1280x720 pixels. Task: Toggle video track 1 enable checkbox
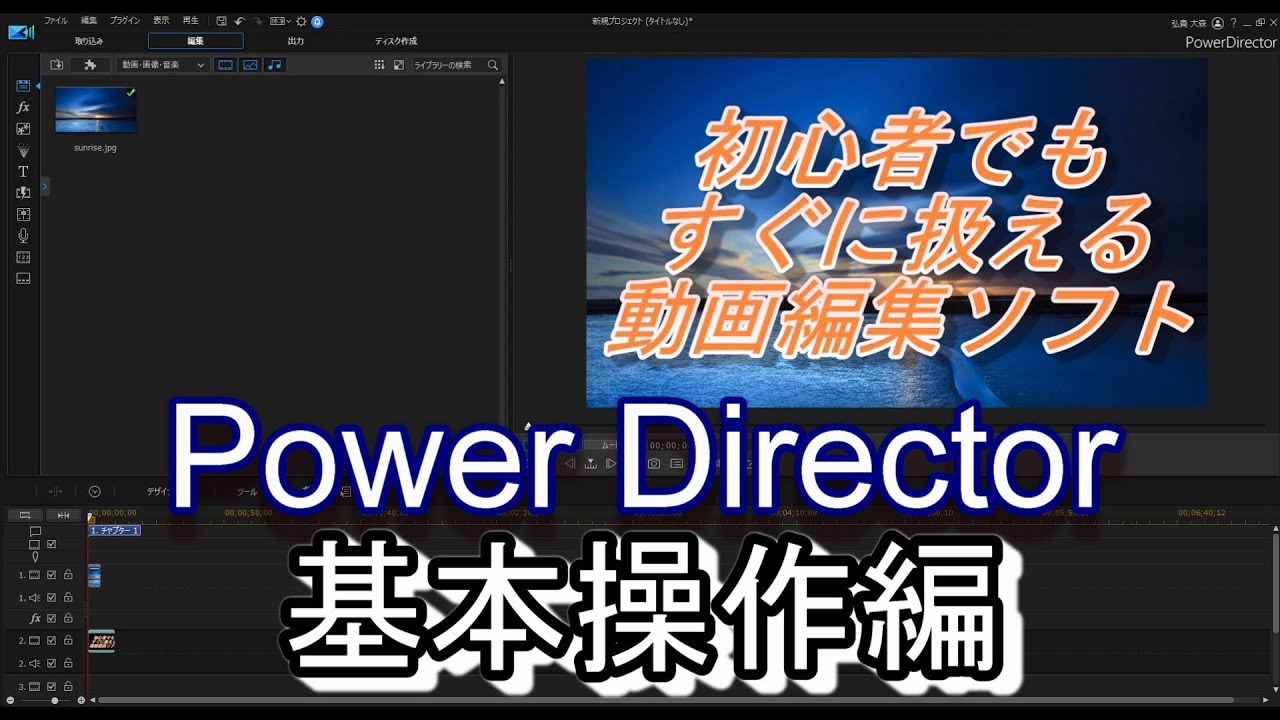click(x=52, y=575)
